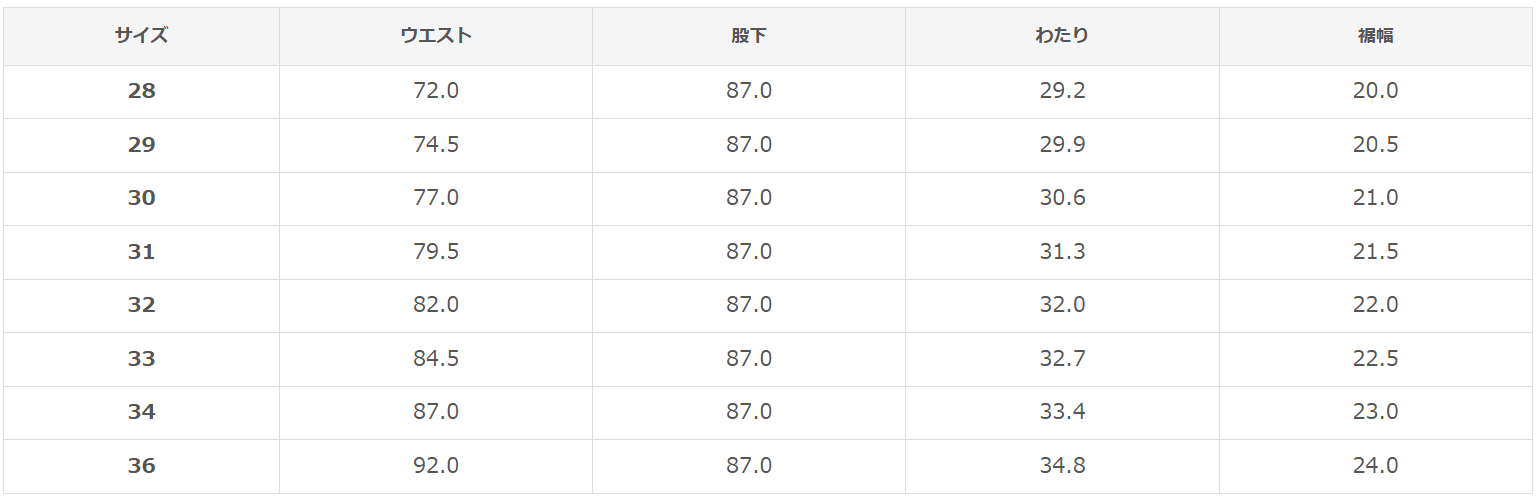Click the size 33 row label
The image size is (1536, 498).
(x=141, y=358)
